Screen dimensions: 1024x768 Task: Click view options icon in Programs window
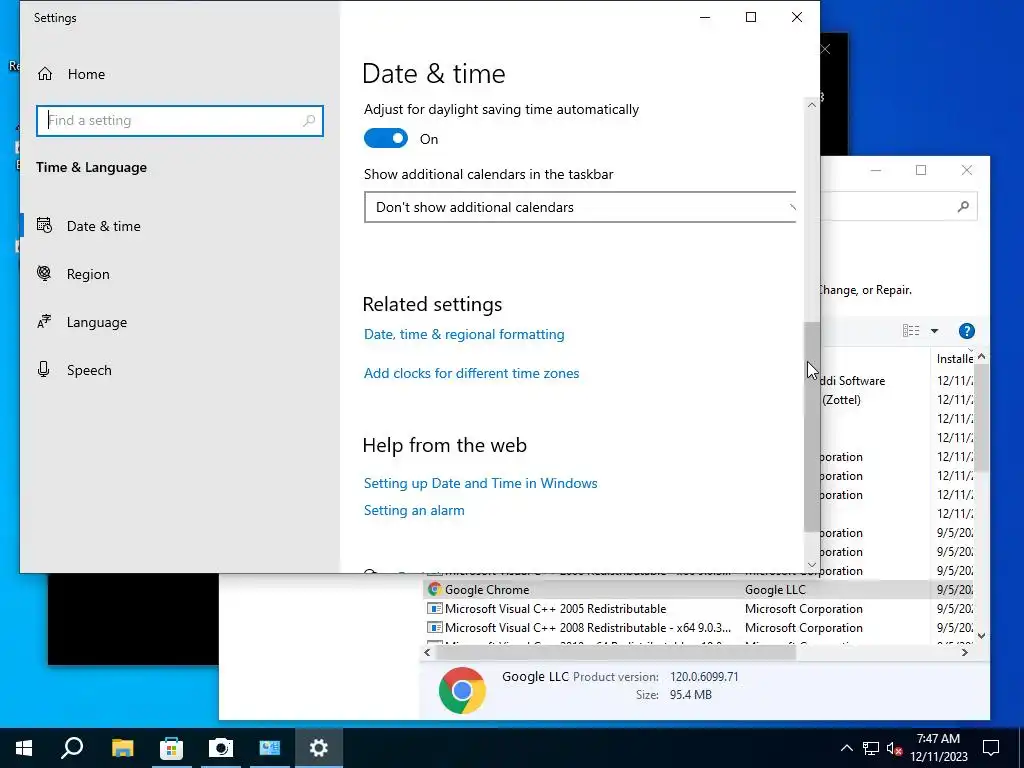click(911, 331)
